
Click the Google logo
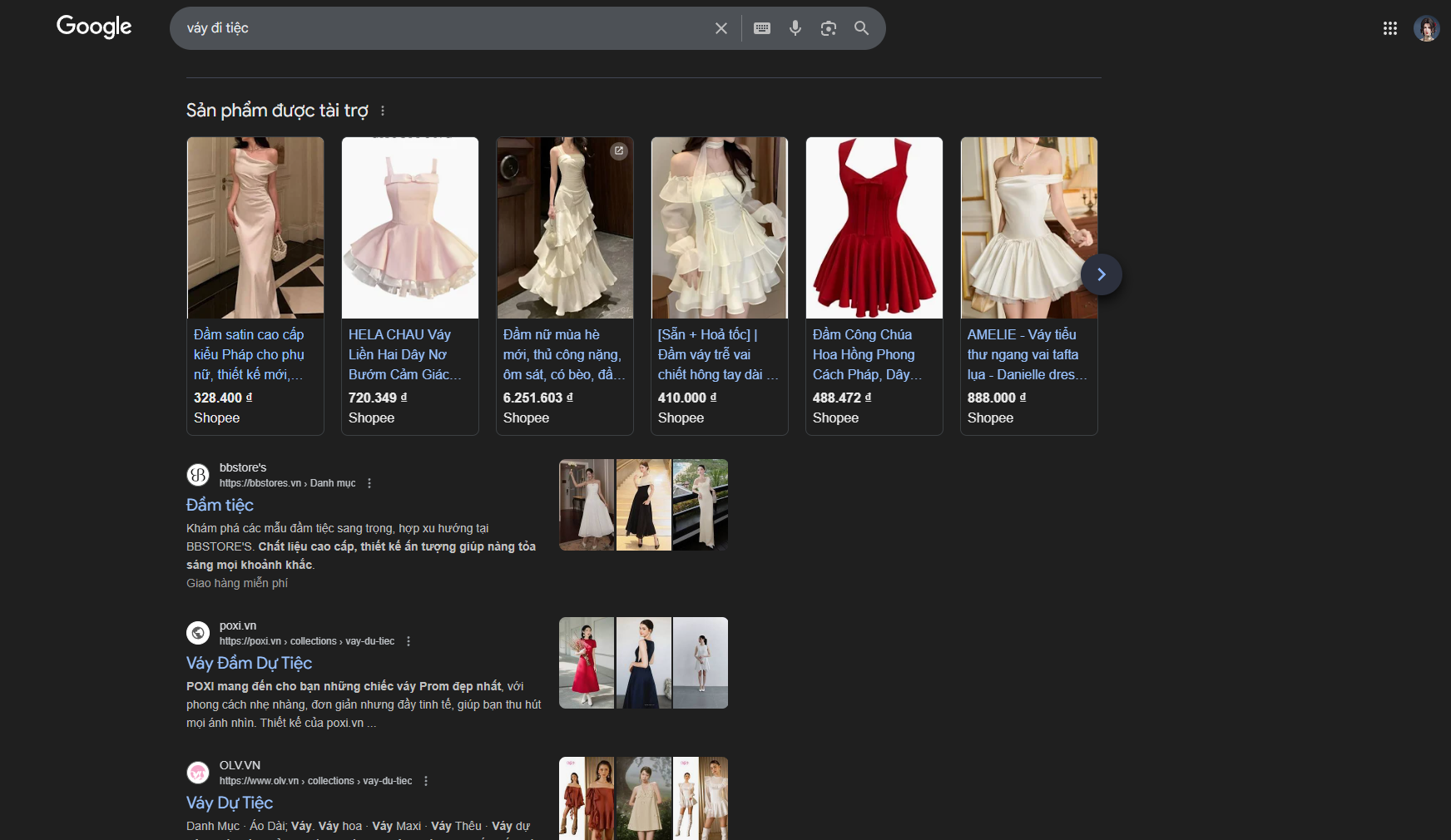pyautogui.click(x=94, y=27)
